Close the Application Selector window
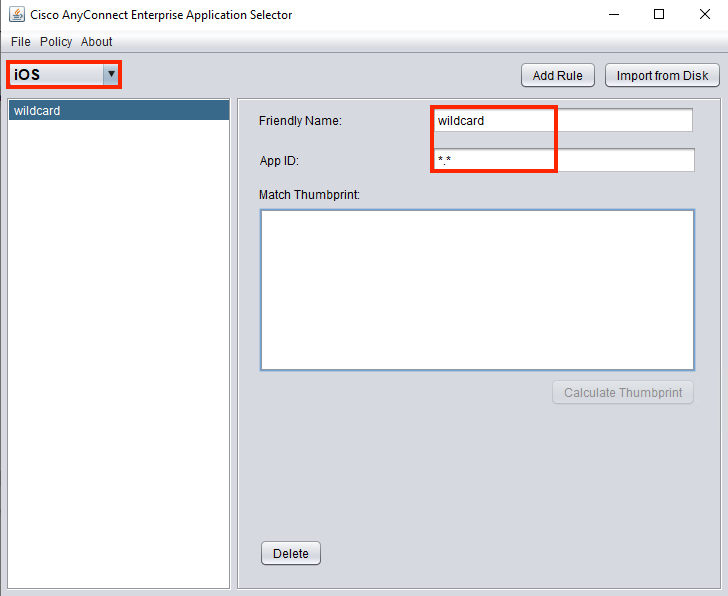The width and height of the screenshot is (728, 596). coord(704,14)
